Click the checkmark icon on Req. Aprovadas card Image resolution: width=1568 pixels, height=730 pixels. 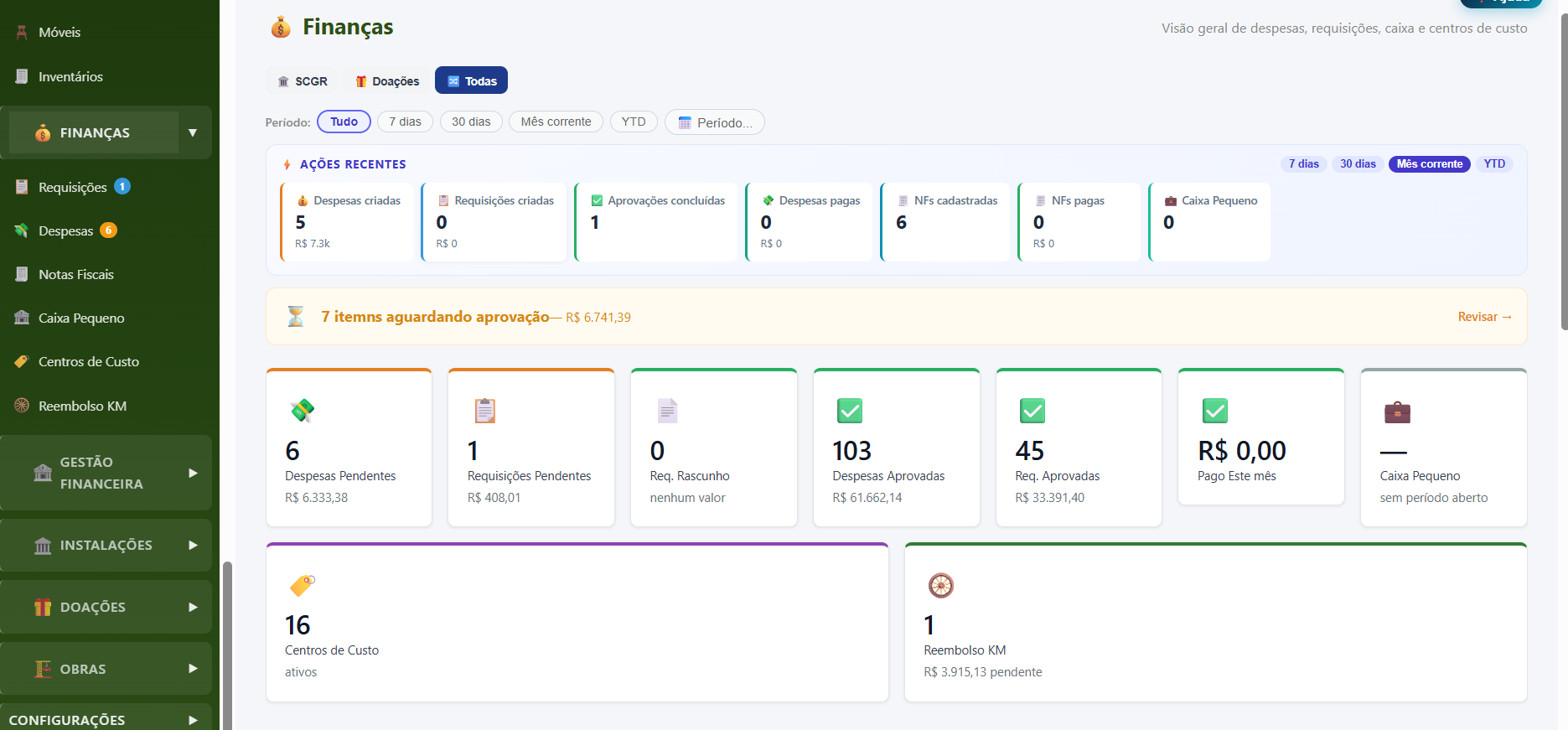(1032, 411)
